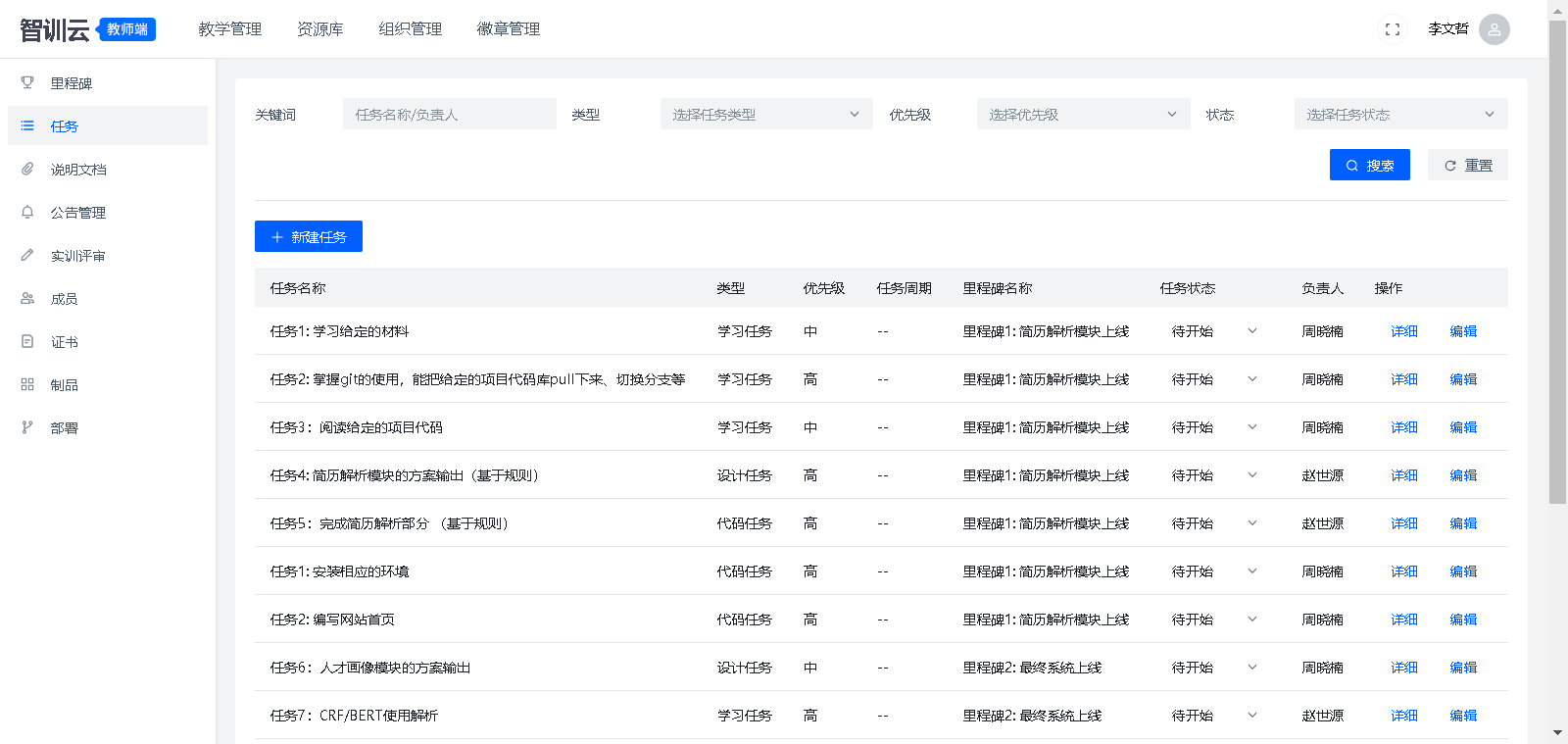Open the 组织管理 top menu

pyautogui.click(x=411, y=29)
